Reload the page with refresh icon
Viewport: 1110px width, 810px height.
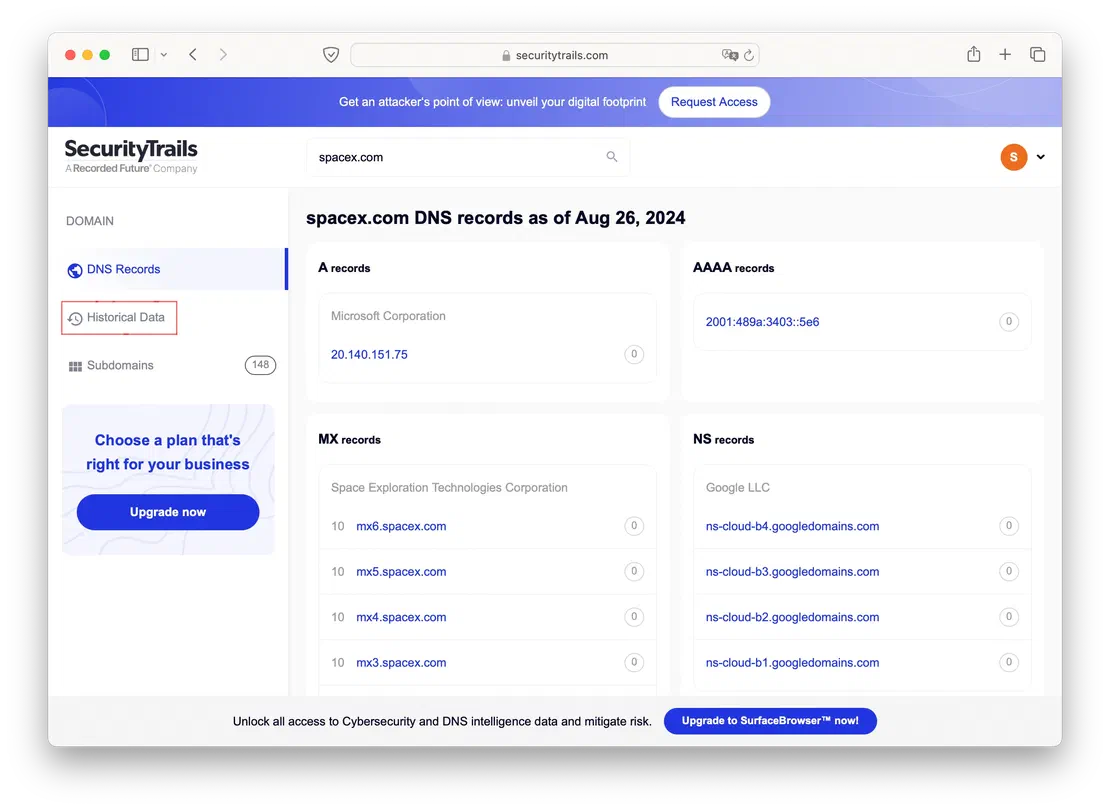coord(749,55)
